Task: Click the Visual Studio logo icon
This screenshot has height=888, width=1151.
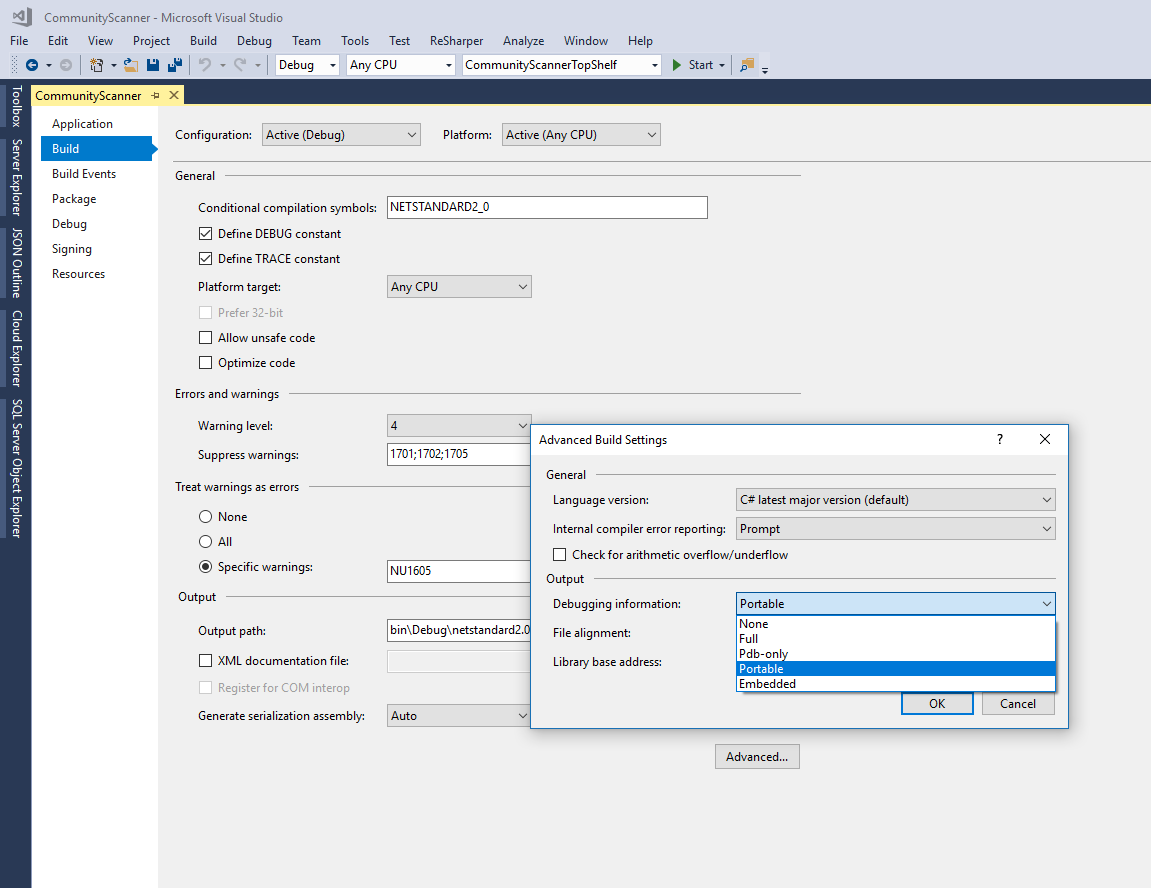Action: pos(22,17)
